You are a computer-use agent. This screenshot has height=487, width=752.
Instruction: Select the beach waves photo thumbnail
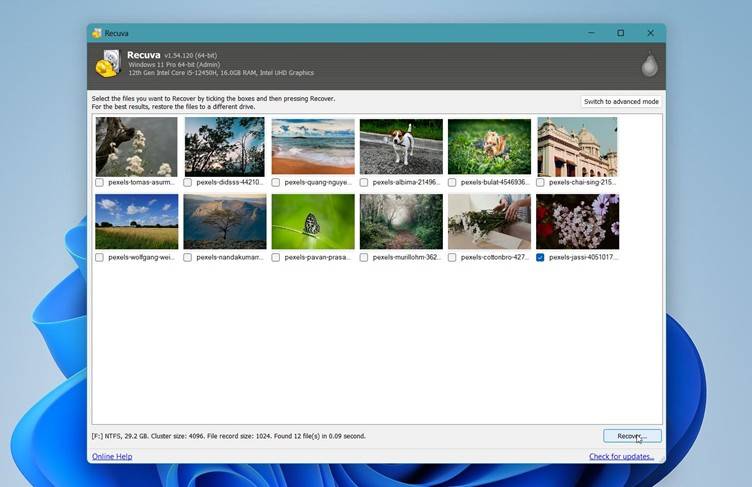(313, 147)
